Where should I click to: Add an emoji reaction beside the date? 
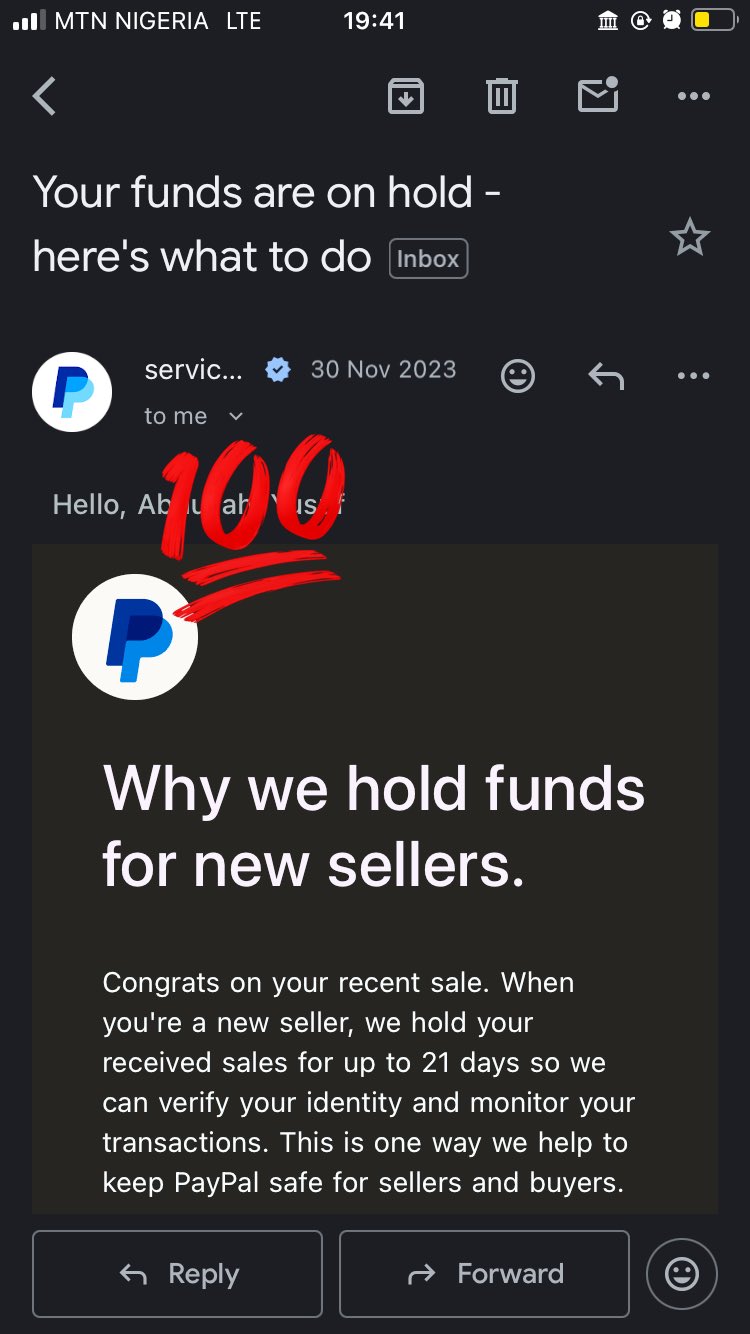518,377
